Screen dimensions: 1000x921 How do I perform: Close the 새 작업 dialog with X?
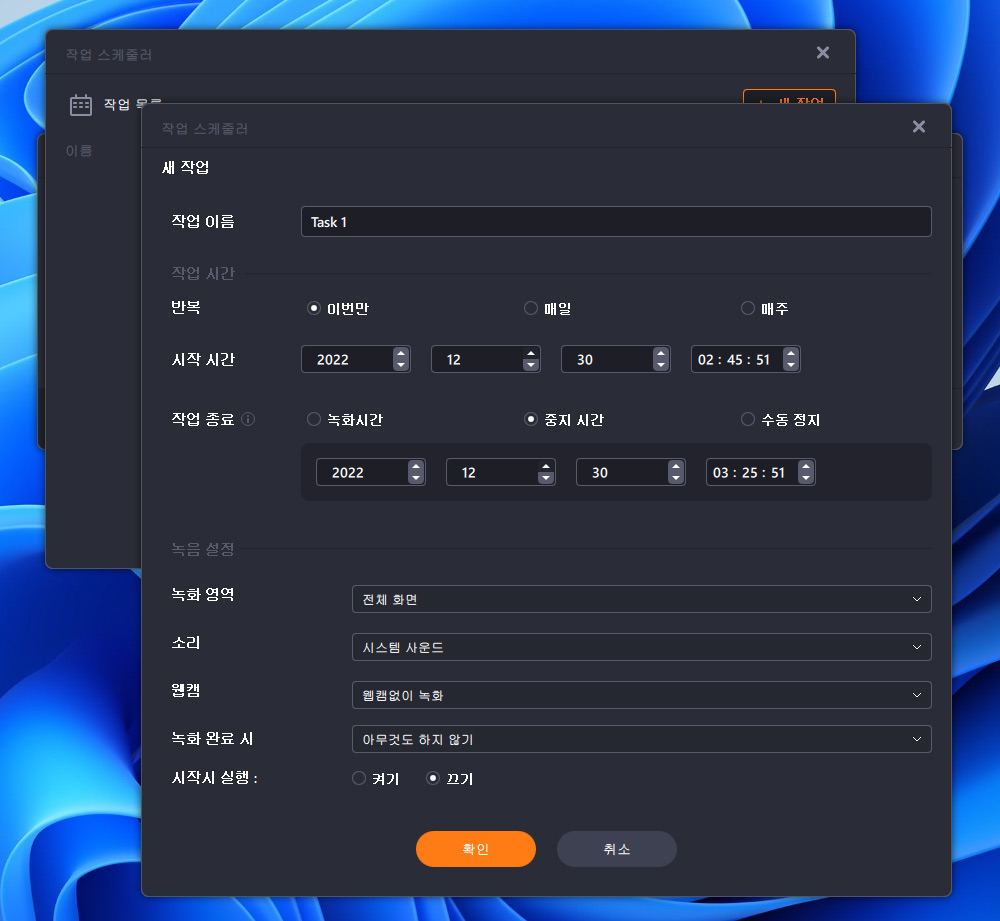(918, 126)
